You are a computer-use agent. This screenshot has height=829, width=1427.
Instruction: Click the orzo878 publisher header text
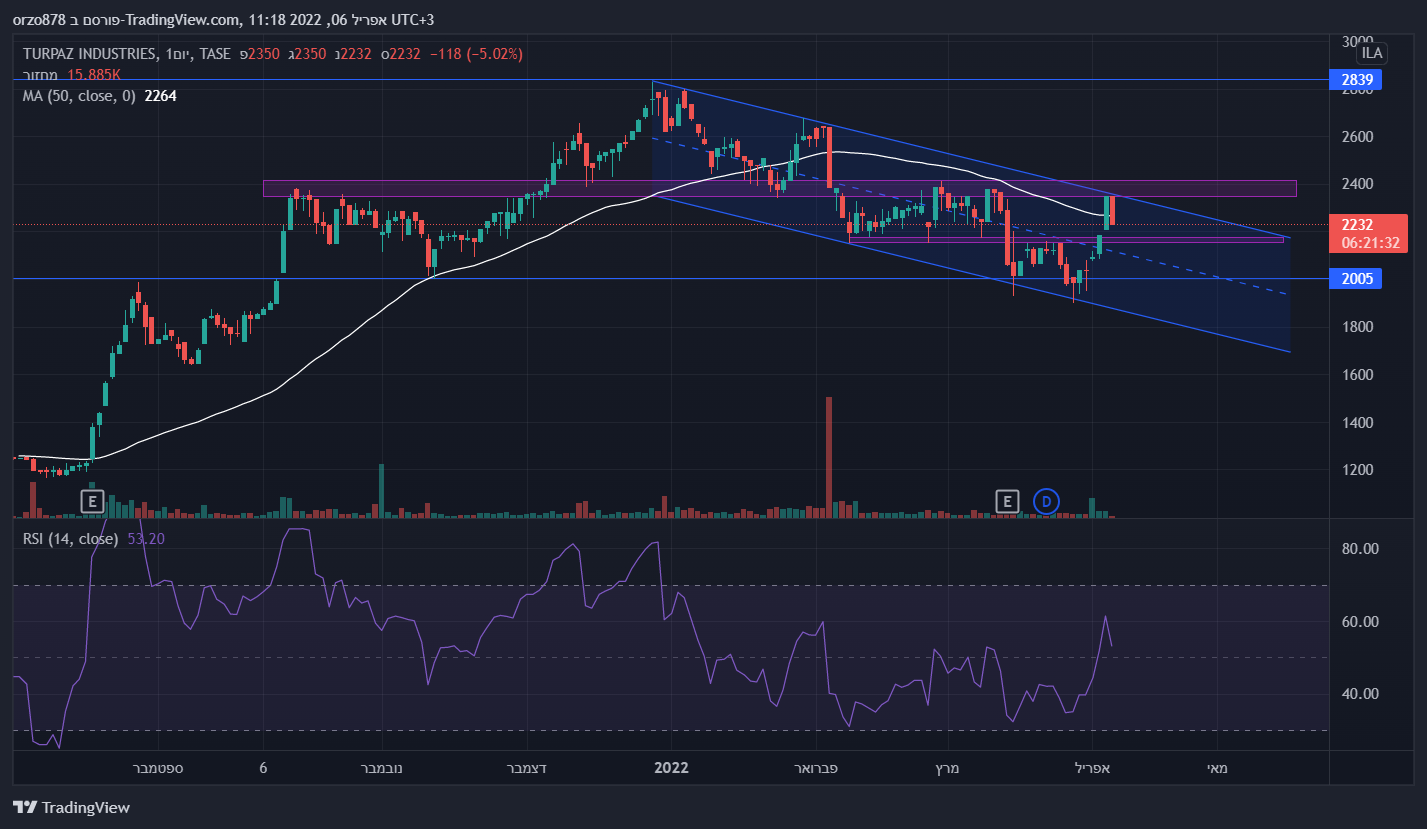pyautogui.click(x=41, y=20)
